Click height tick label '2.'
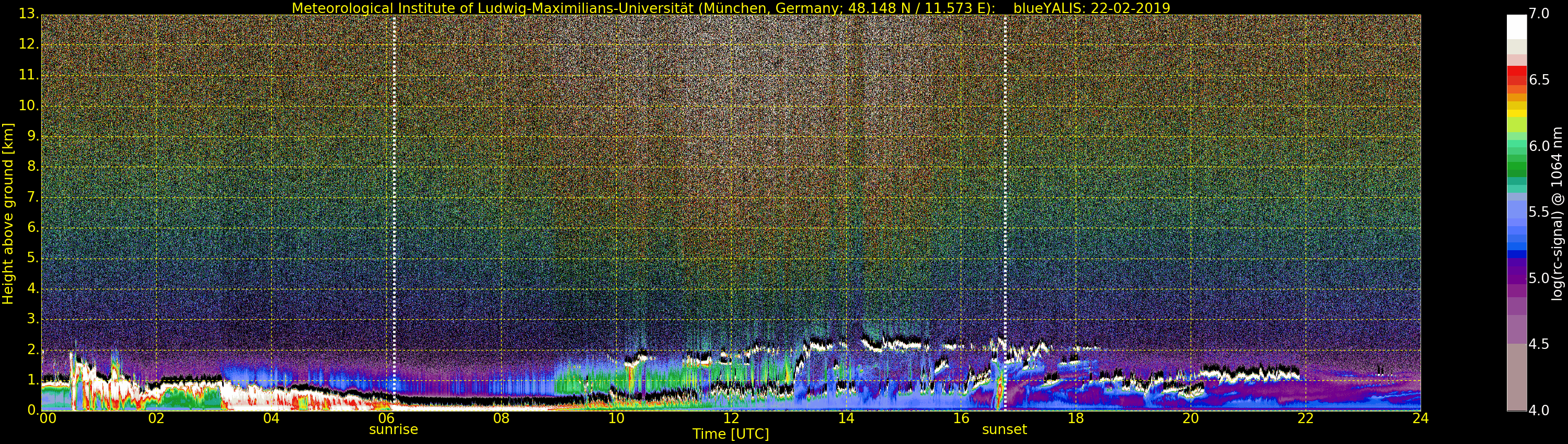1568x444 pixels. [x=33, y=350]
